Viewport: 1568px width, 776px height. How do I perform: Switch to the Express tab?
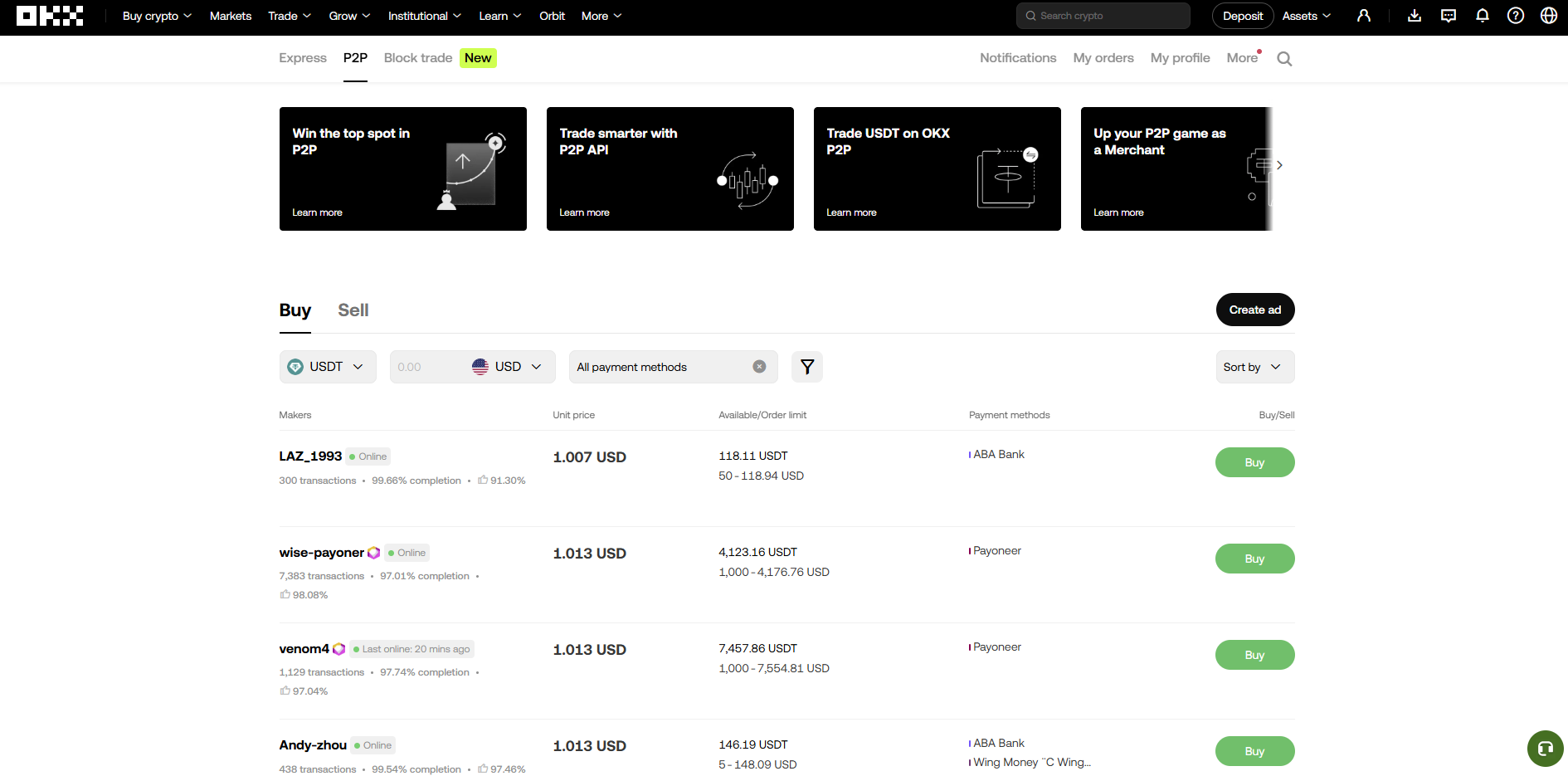(x=303, y=58)
